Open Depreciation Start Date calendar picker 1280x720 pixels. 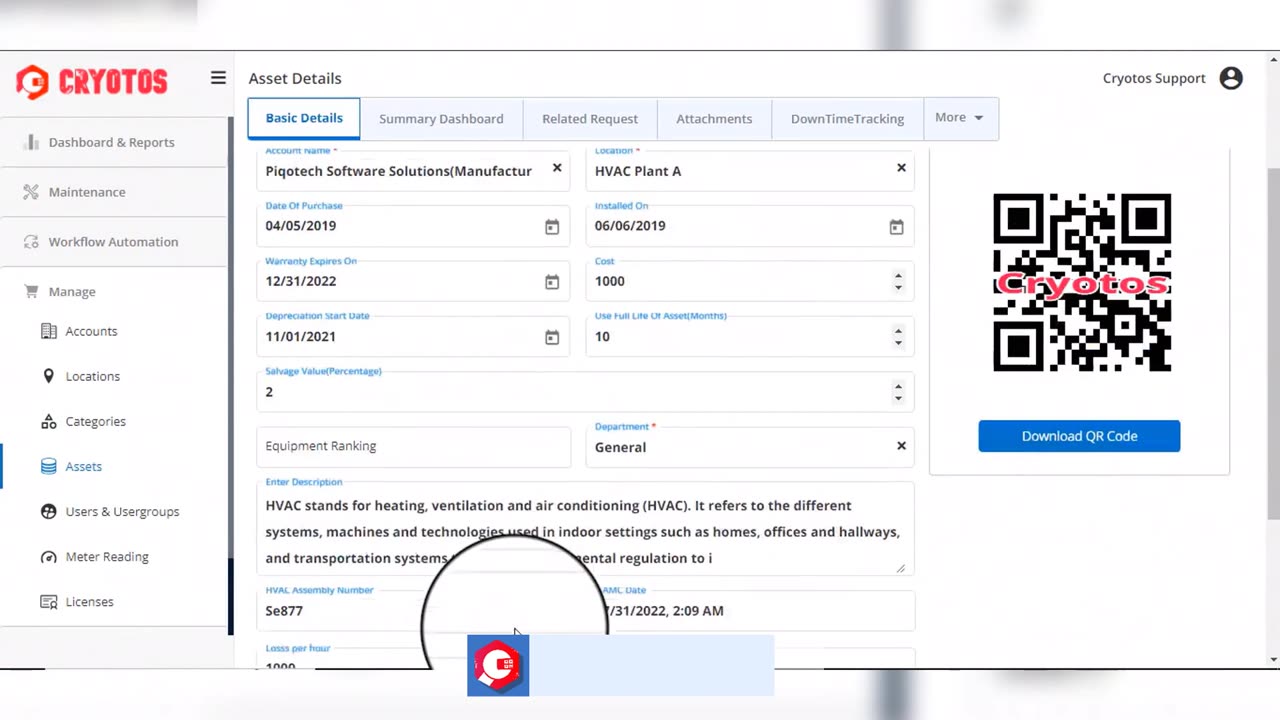coord(552,337)
